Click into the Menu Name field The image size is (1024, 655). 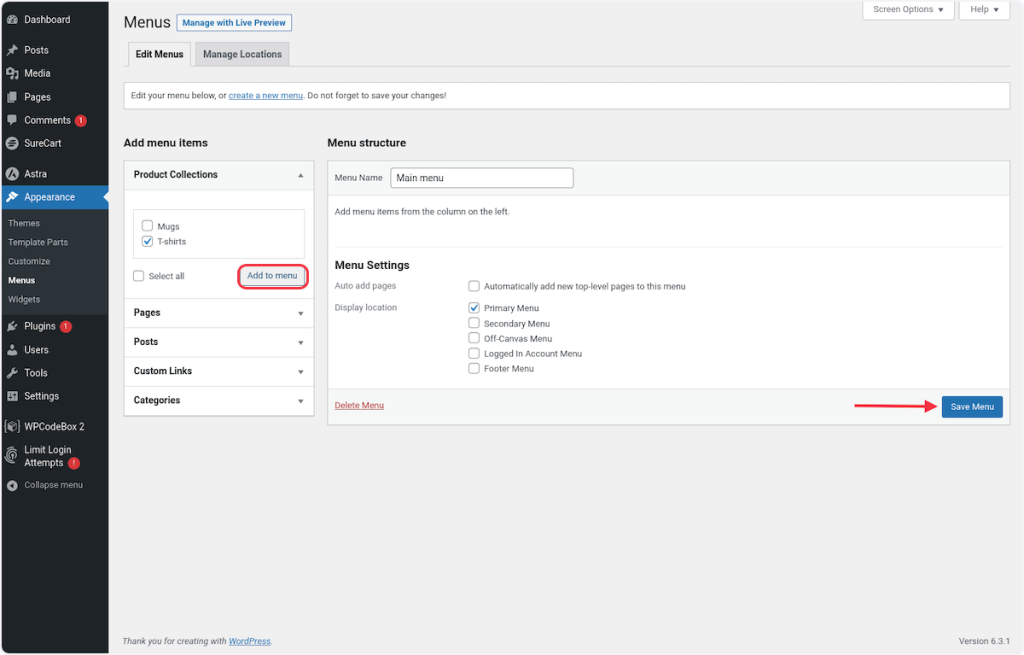pos(481,178)
